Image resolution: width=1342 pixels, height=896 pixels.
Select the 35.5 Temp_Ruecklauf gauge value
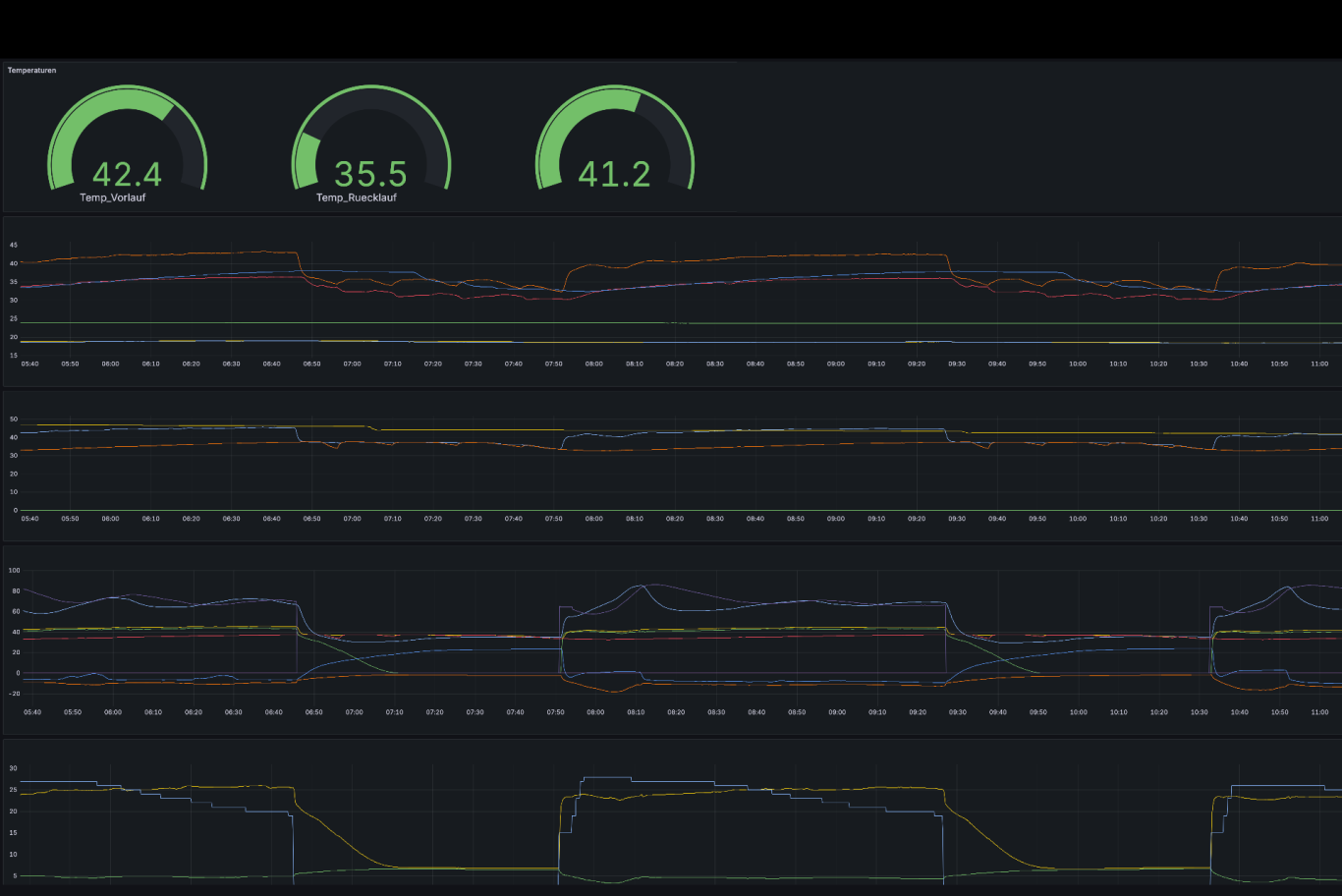tap(370, 174)
